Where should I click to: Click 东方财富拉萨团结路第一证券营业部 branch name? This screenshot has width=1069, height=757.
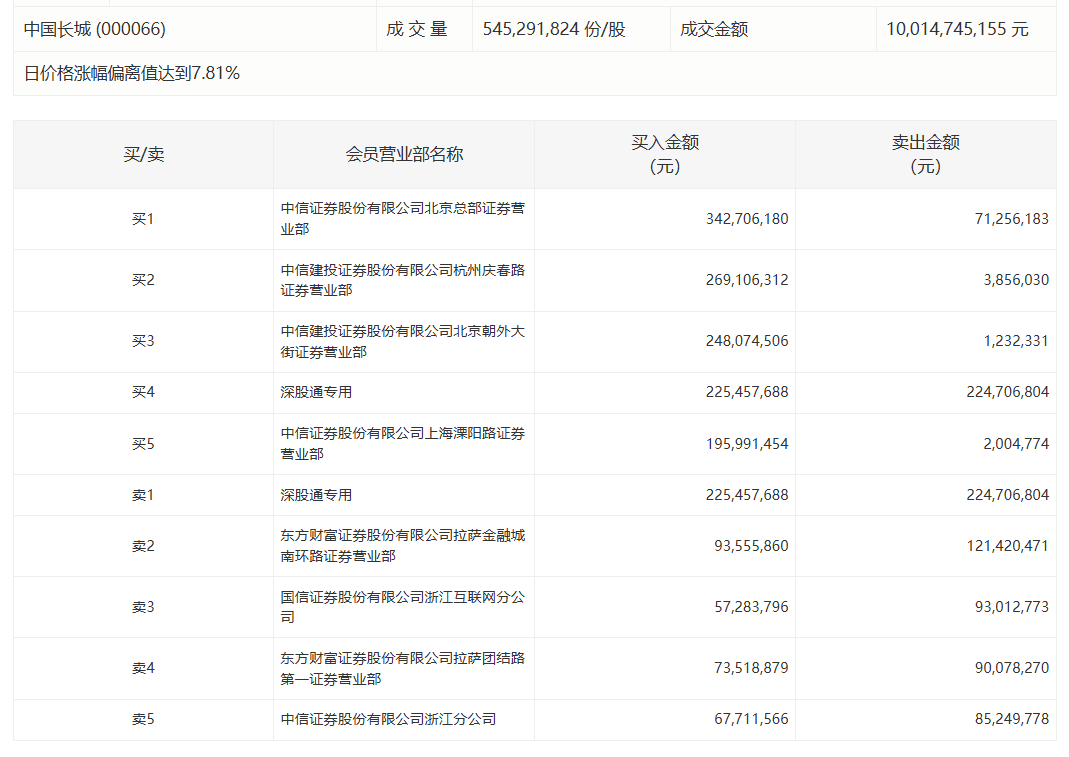pyautogui.click(x=403, y=668)
